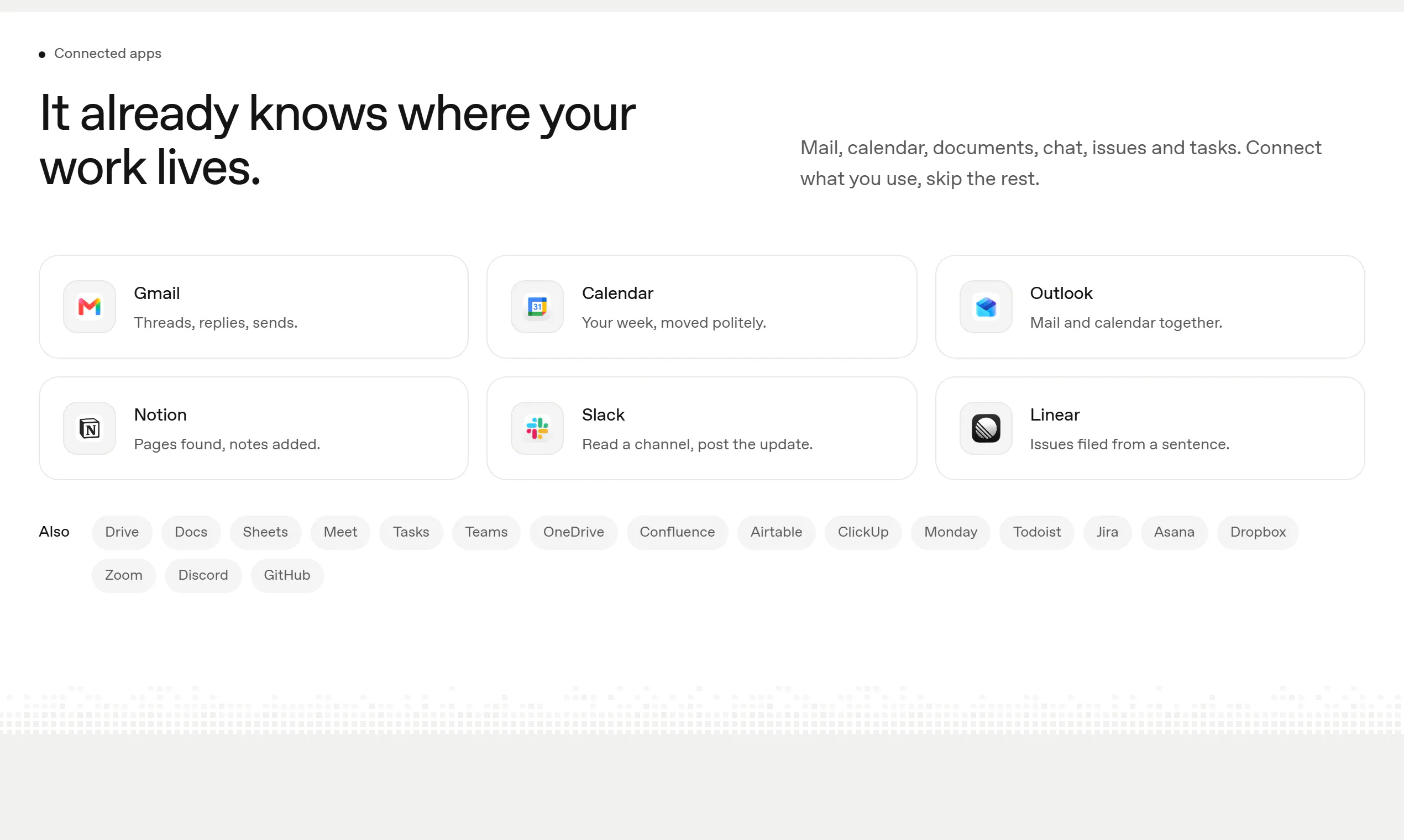Click 'Issues filed from a sentence.' text

click(x=1129, y=444)
